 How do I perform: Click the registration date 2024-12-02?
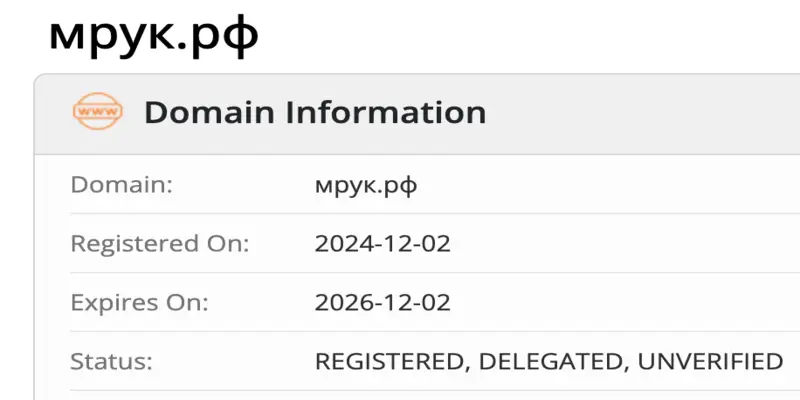(x=382, y=243)
